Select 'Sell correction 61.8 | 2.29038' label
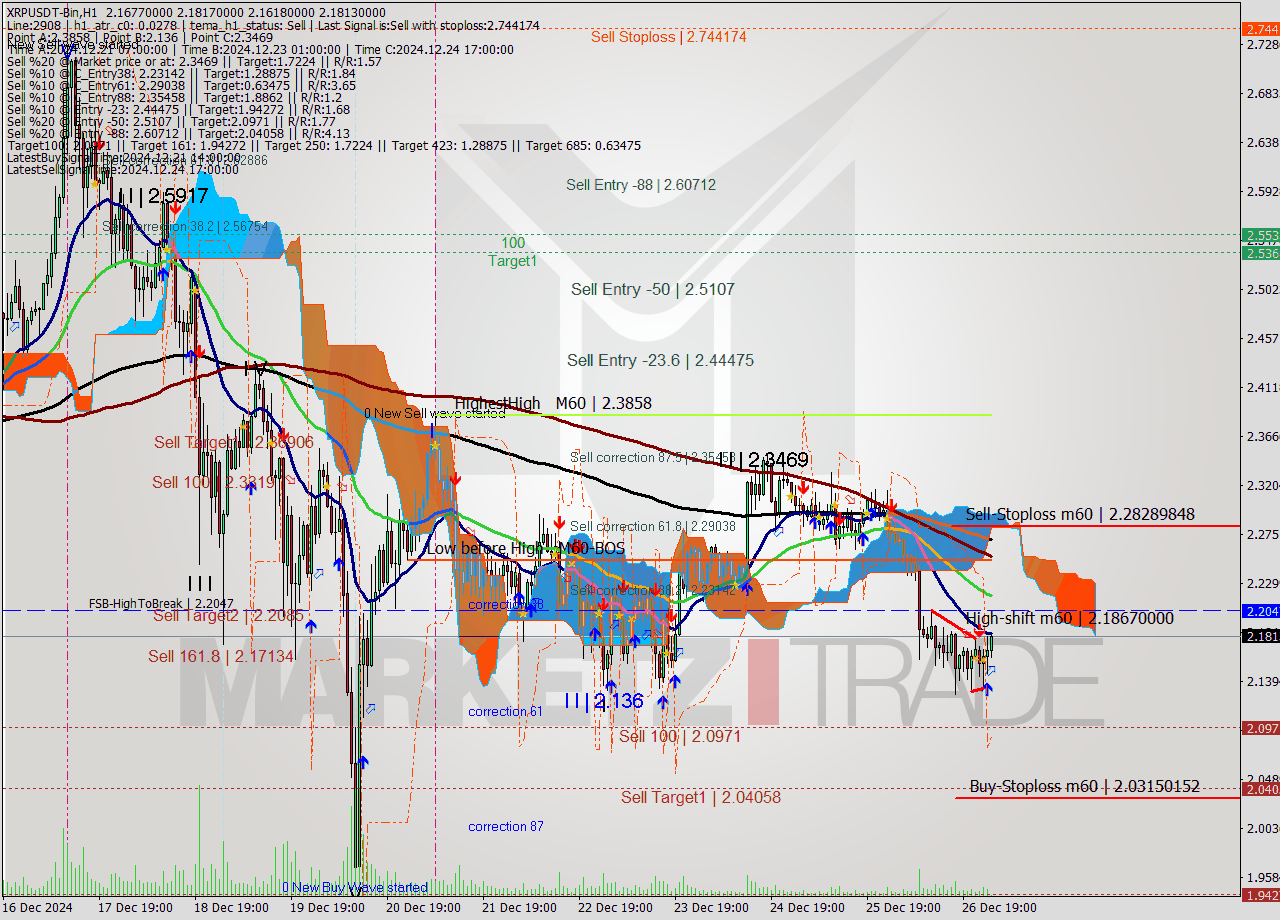Screen dimensions: 1280x920 point(652,526)
